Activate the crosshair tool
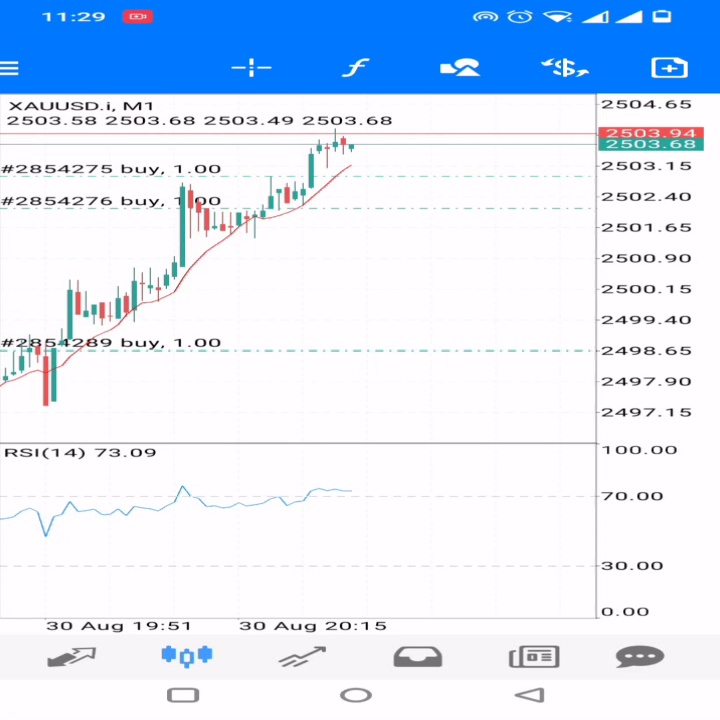Viewport: 720px width, 720px height. 251,68
